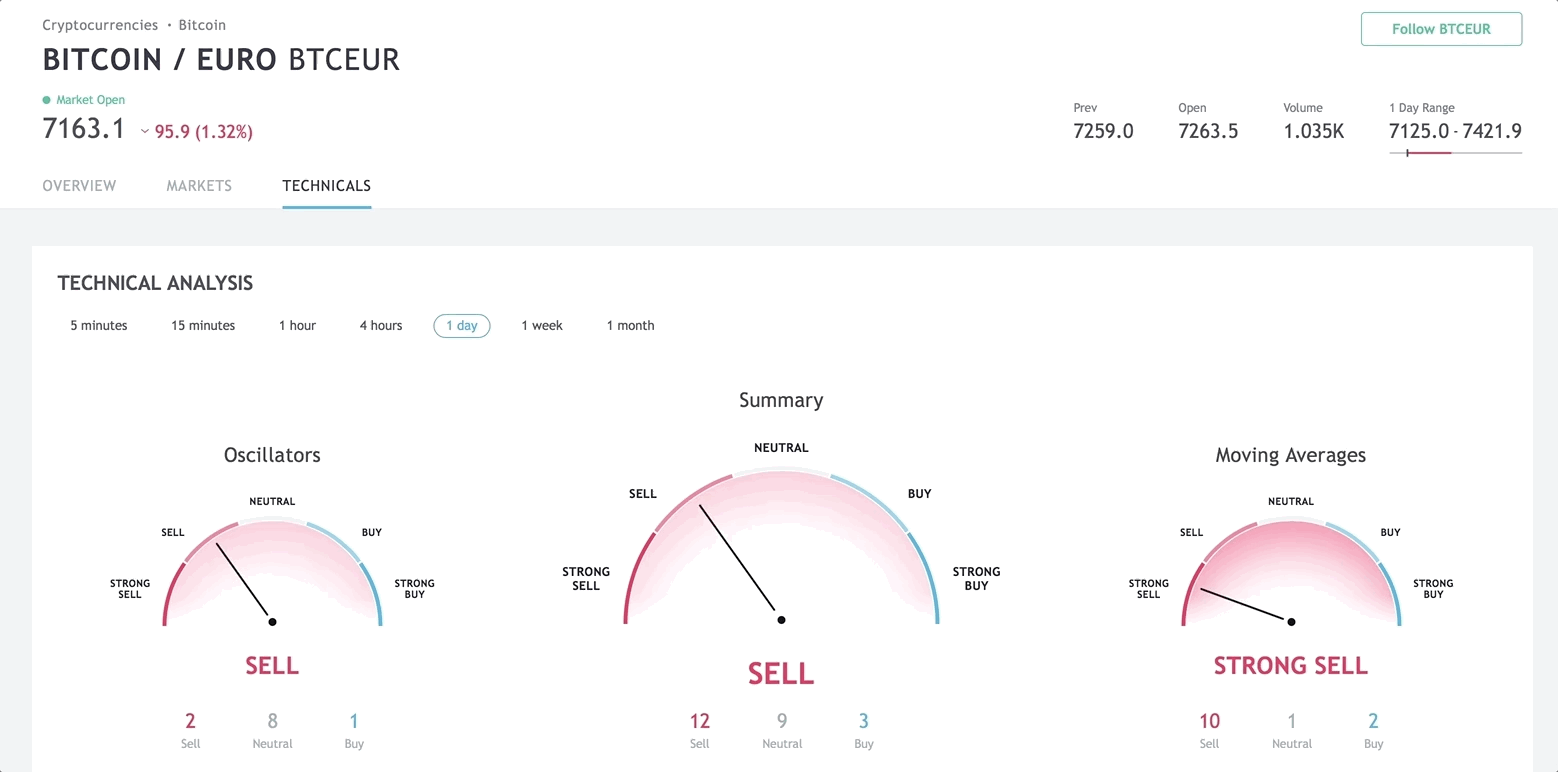Switch to the 1 month timeframe
The image size is (1558, 772).
(630, 325)
